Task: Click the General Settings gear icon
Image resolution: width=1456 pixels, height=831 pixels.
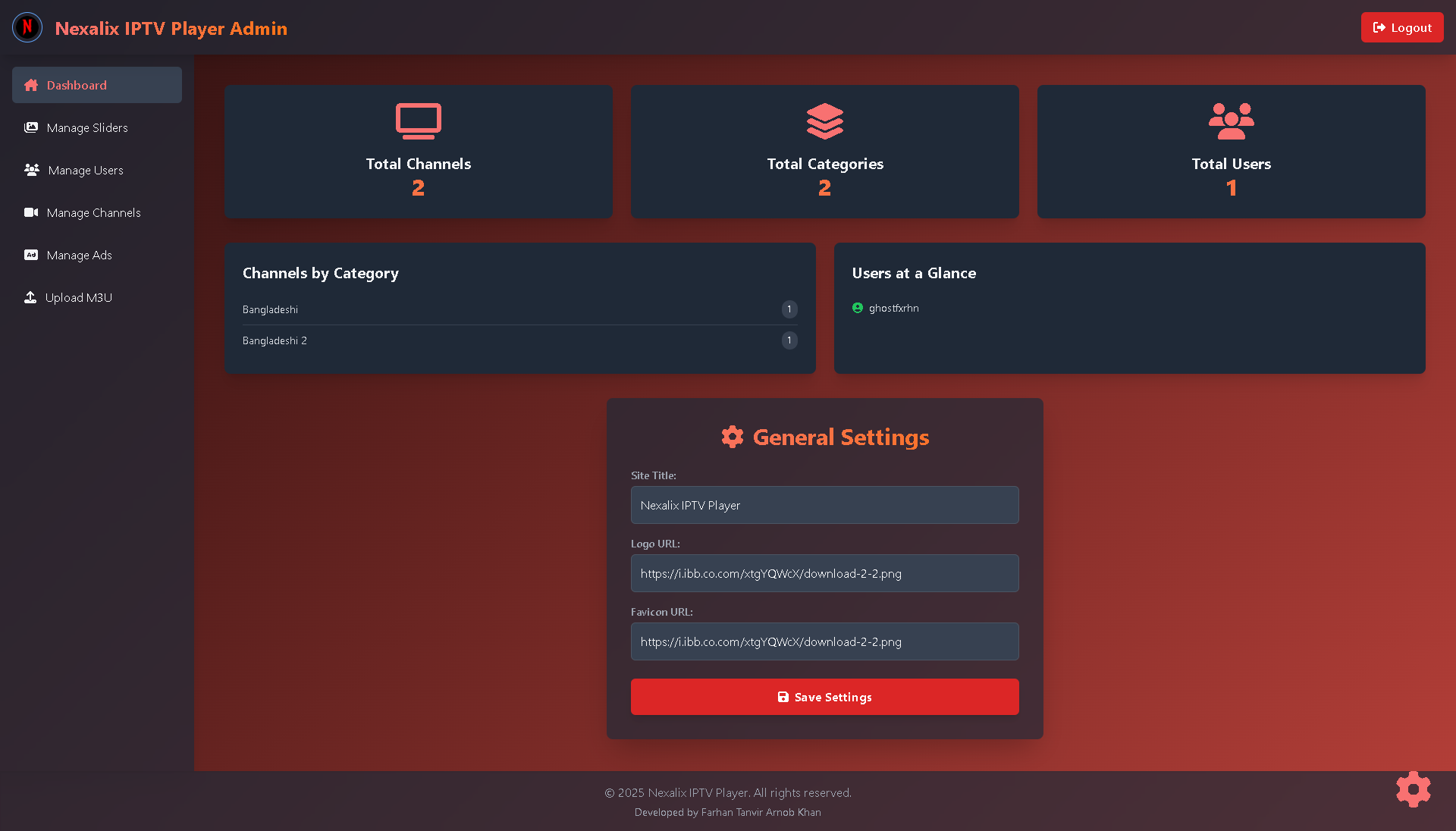Action: [732, 437]
